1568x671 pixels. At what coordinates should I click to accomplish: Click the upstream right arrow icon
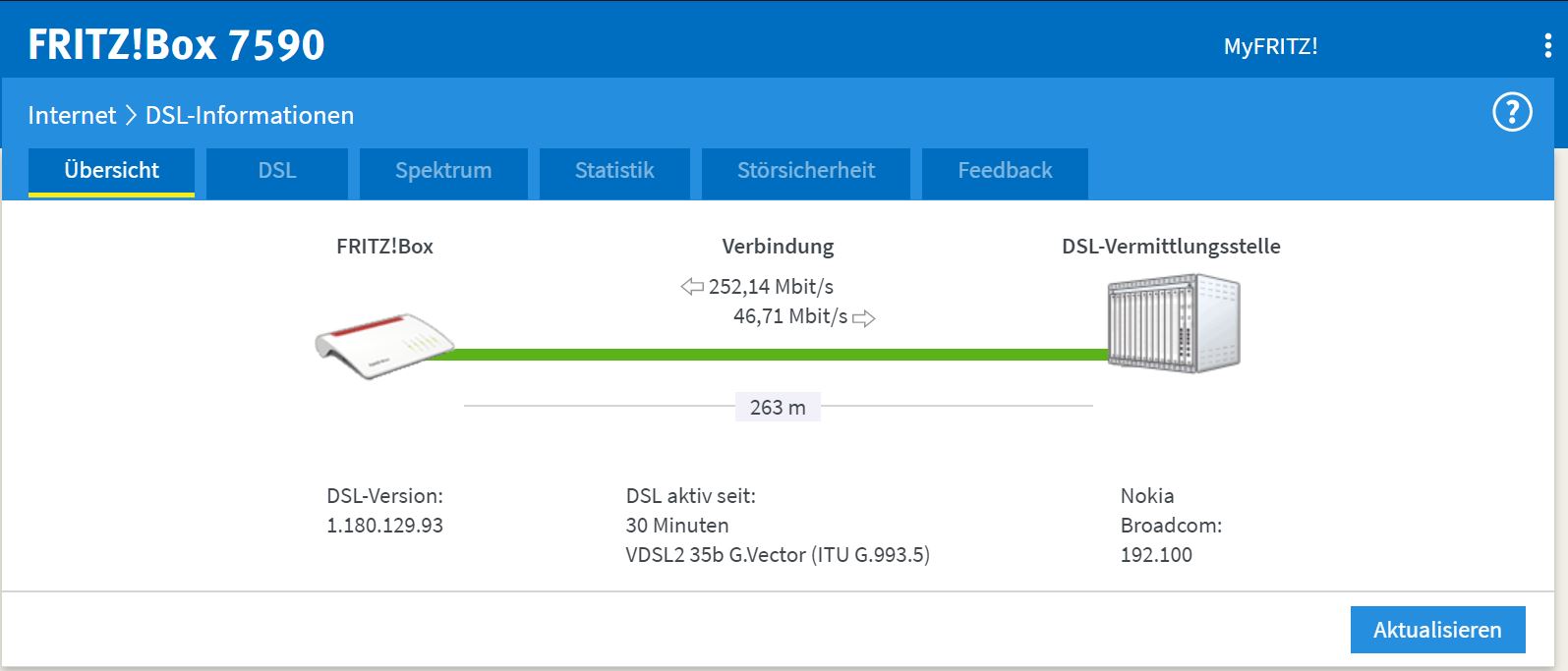coord(863,318)
